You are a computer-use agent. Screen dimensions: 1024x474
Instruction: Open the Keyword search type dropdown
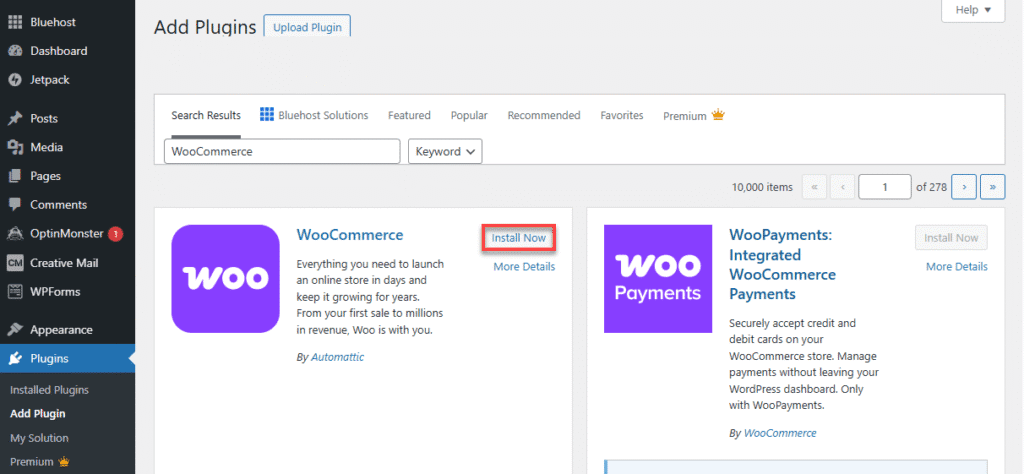445,152
